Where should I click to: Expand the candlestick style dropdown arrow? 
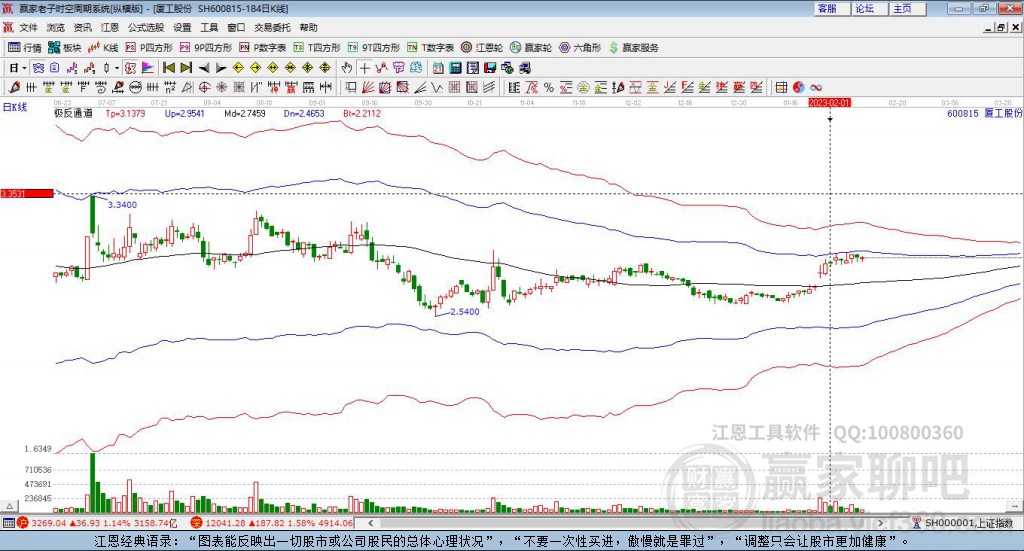point(117,67)
